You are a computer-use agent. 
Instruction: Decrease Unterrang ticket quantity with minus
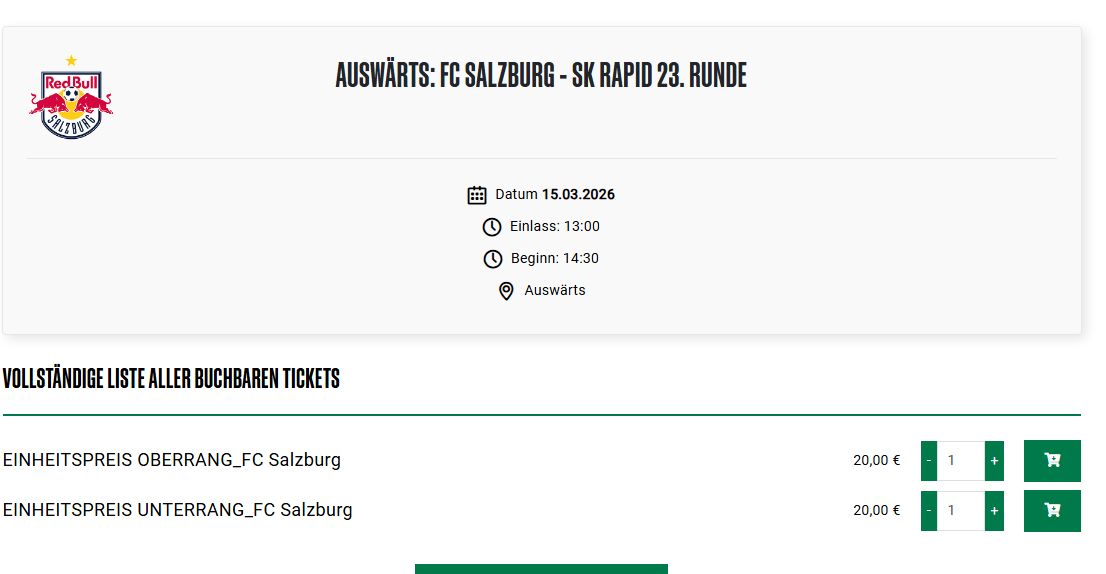tap(929, 511)
